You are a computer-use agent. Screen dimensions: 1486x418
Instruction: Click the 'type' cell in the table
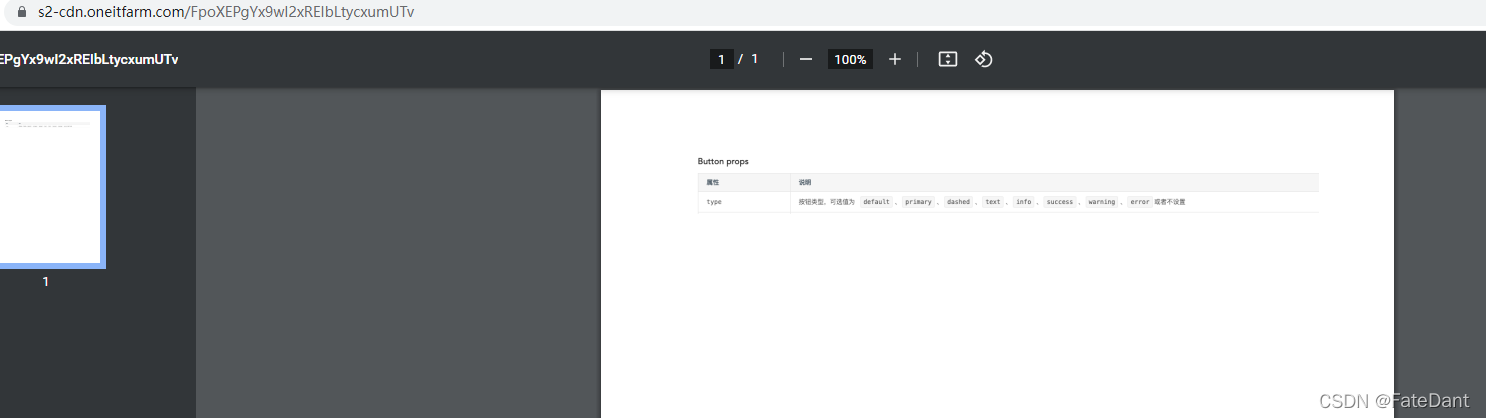point(714,202)
